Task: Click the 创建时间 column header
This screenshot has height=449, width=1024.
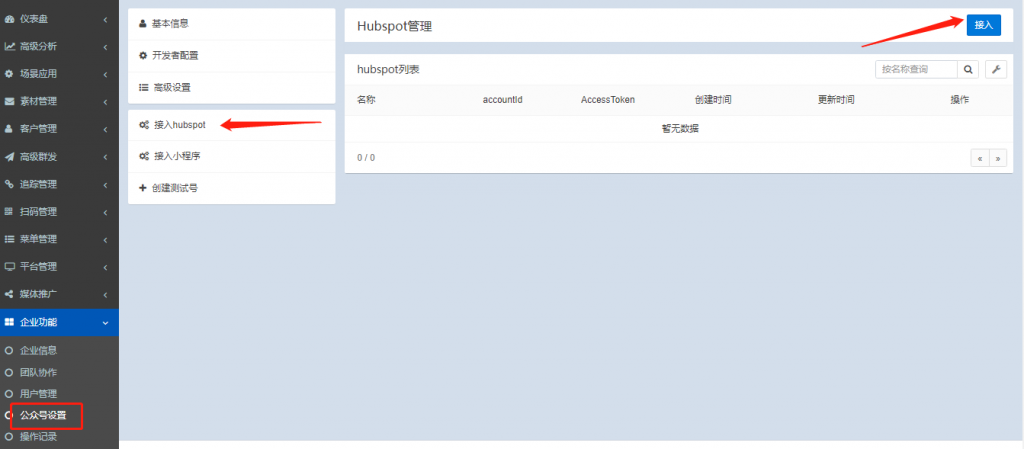Action: [713, 100]
